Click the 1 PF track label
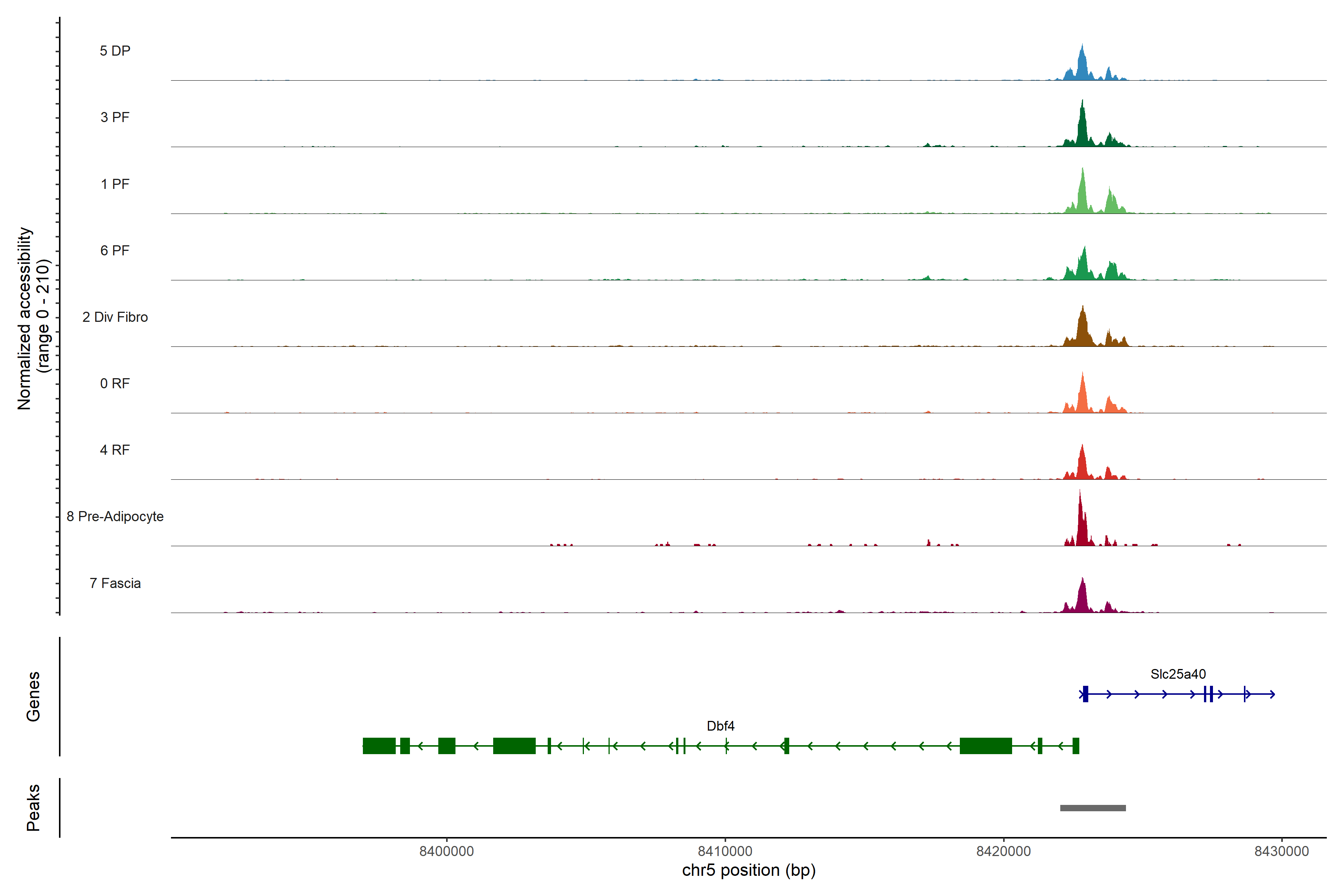Screen dimensions: 1344x896 [x=115, y=184]
